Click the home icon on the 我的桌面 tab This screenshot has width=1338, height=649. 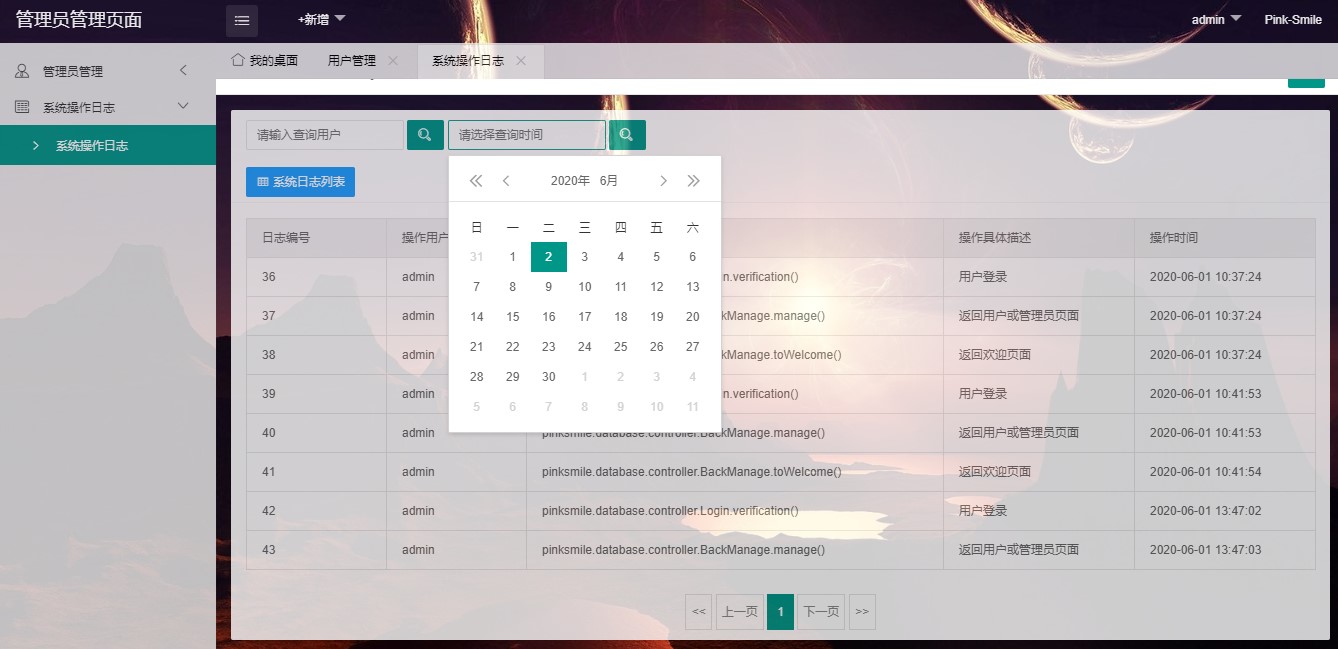[238, 60]
